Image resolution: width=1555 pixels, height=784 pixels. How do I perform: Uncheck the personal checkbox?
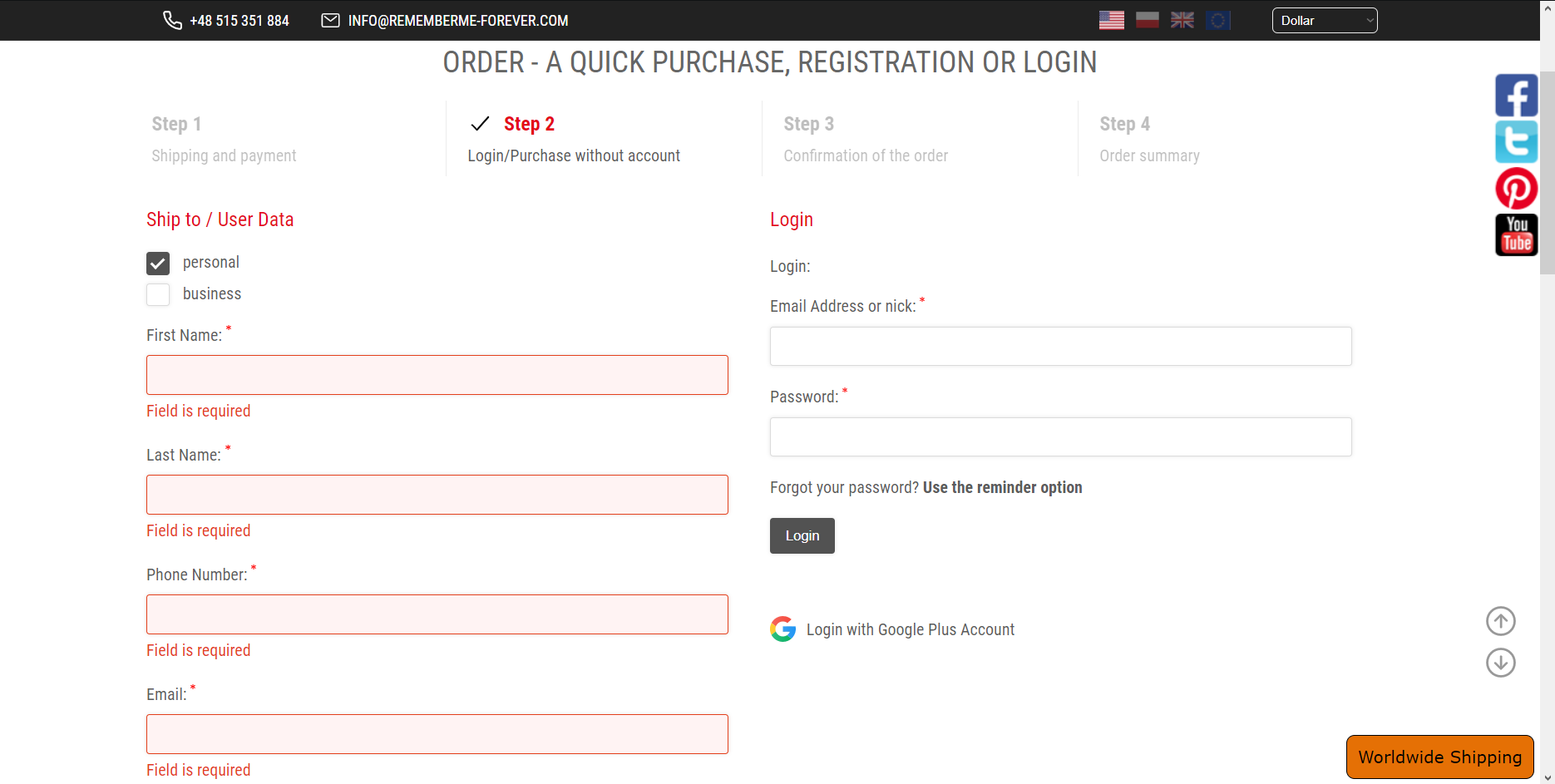tap(158, 264)
